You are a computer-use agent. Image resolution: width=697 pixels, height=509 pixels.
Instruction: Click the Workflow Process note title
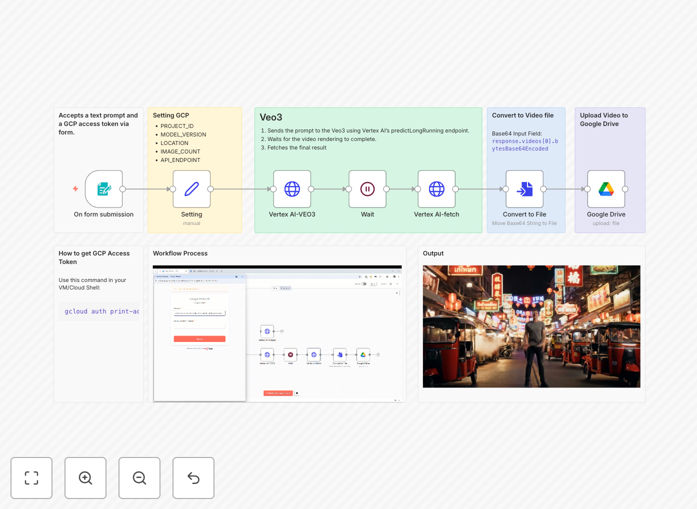tap(180, 253)
